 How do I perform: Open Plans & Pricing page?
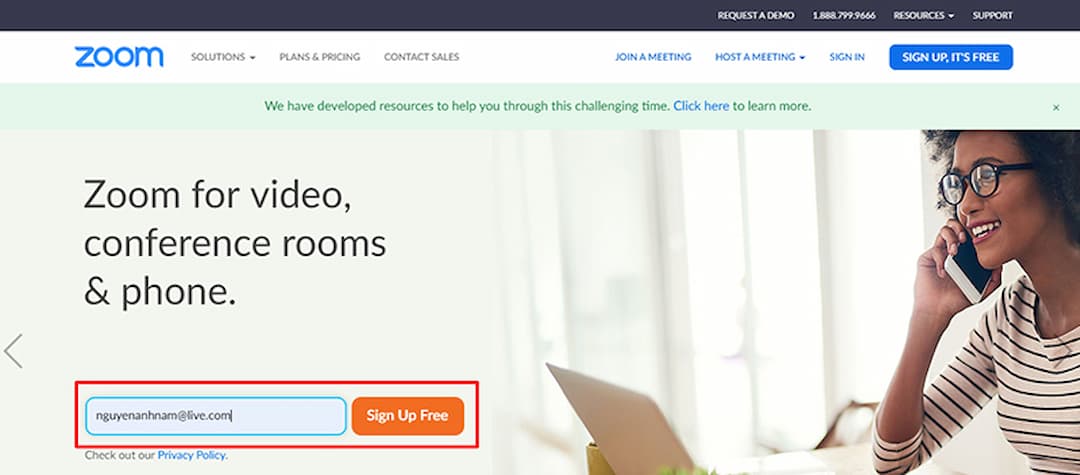coord(320,57)
